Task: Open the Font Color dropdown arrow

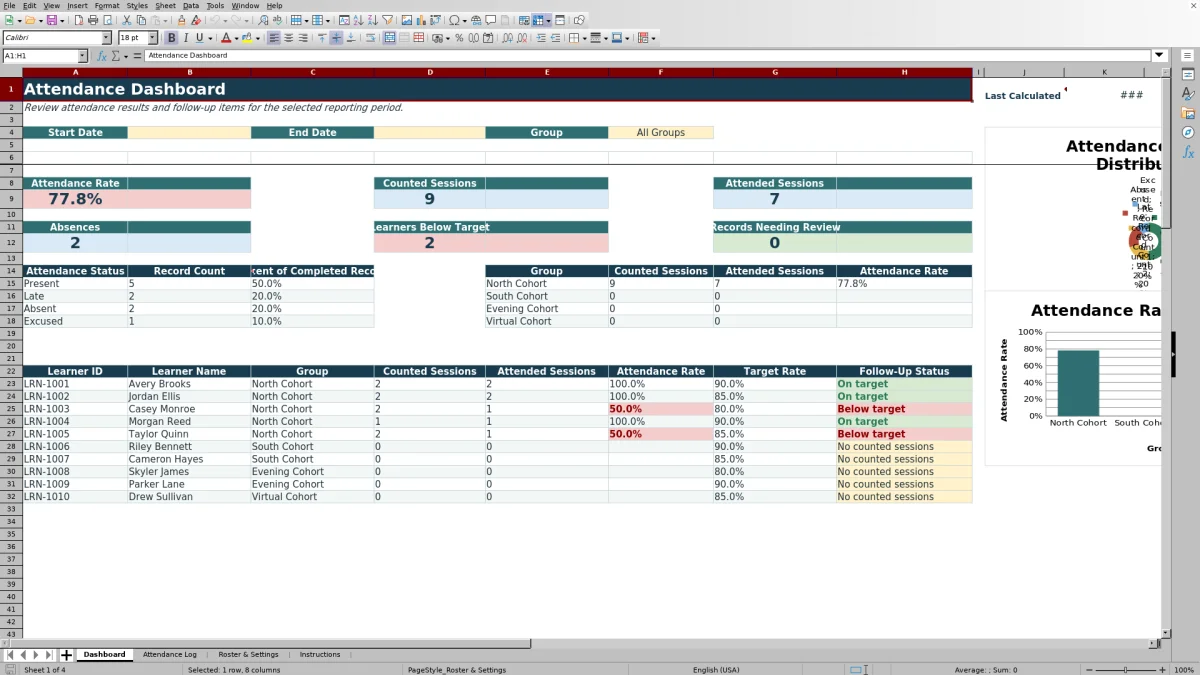Action: [x=235, y=38]
